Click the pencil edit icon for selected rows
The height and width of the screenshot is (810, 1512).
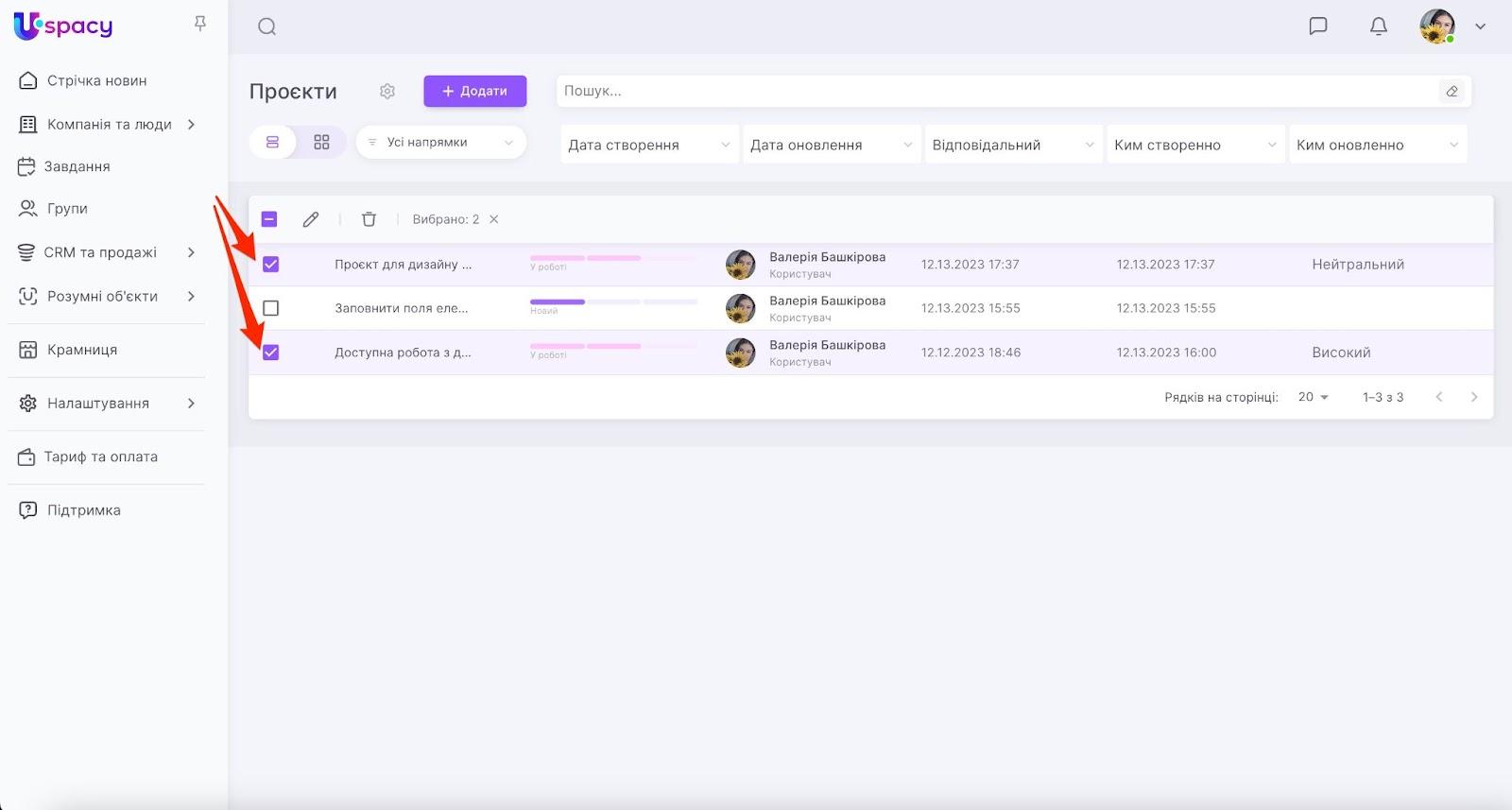click(311, 219)
